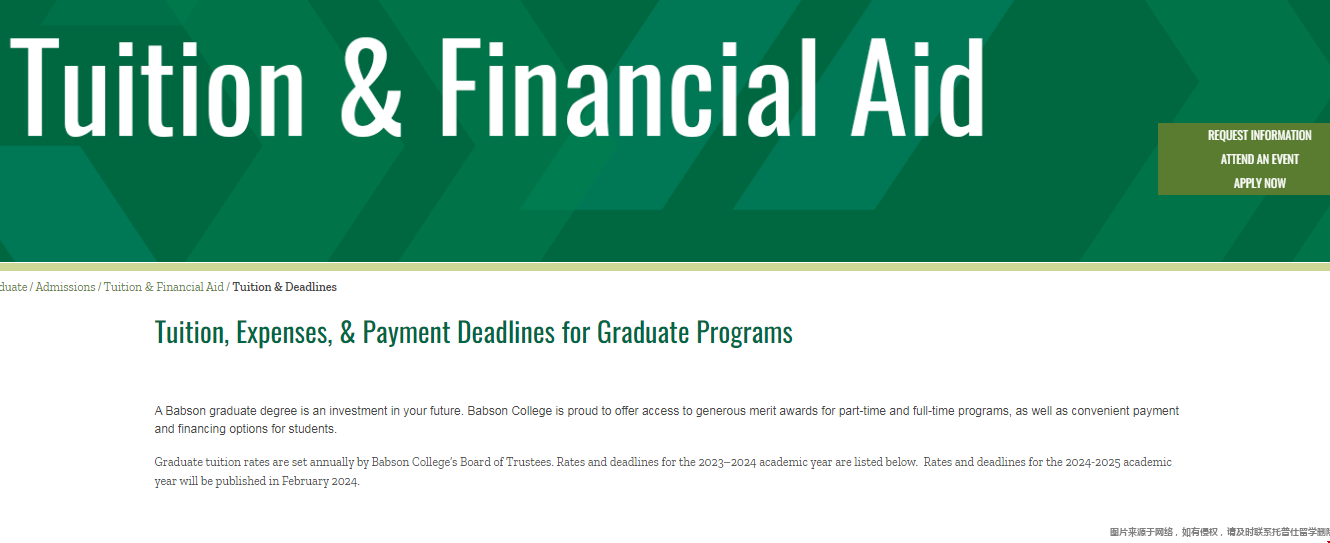Click the ampersand in the banner title
The image size is (1330, 543).
371,87
